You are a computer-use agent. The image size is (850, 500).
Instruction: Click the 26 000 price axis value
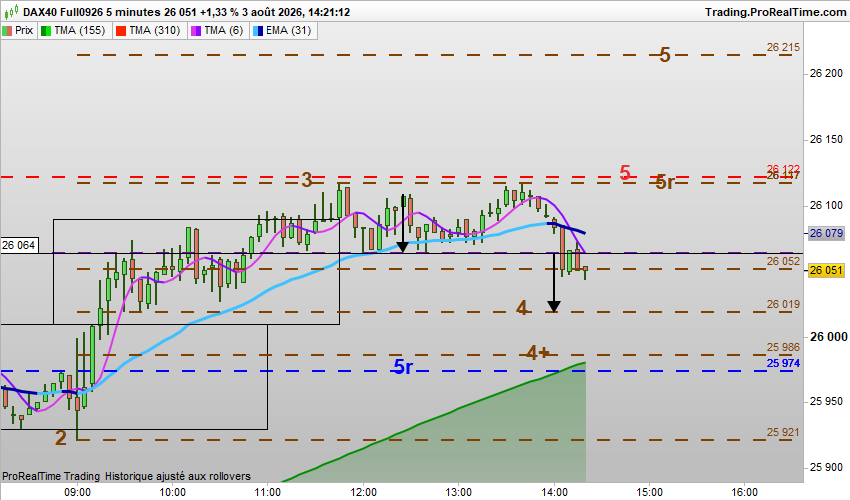[828, 337]
